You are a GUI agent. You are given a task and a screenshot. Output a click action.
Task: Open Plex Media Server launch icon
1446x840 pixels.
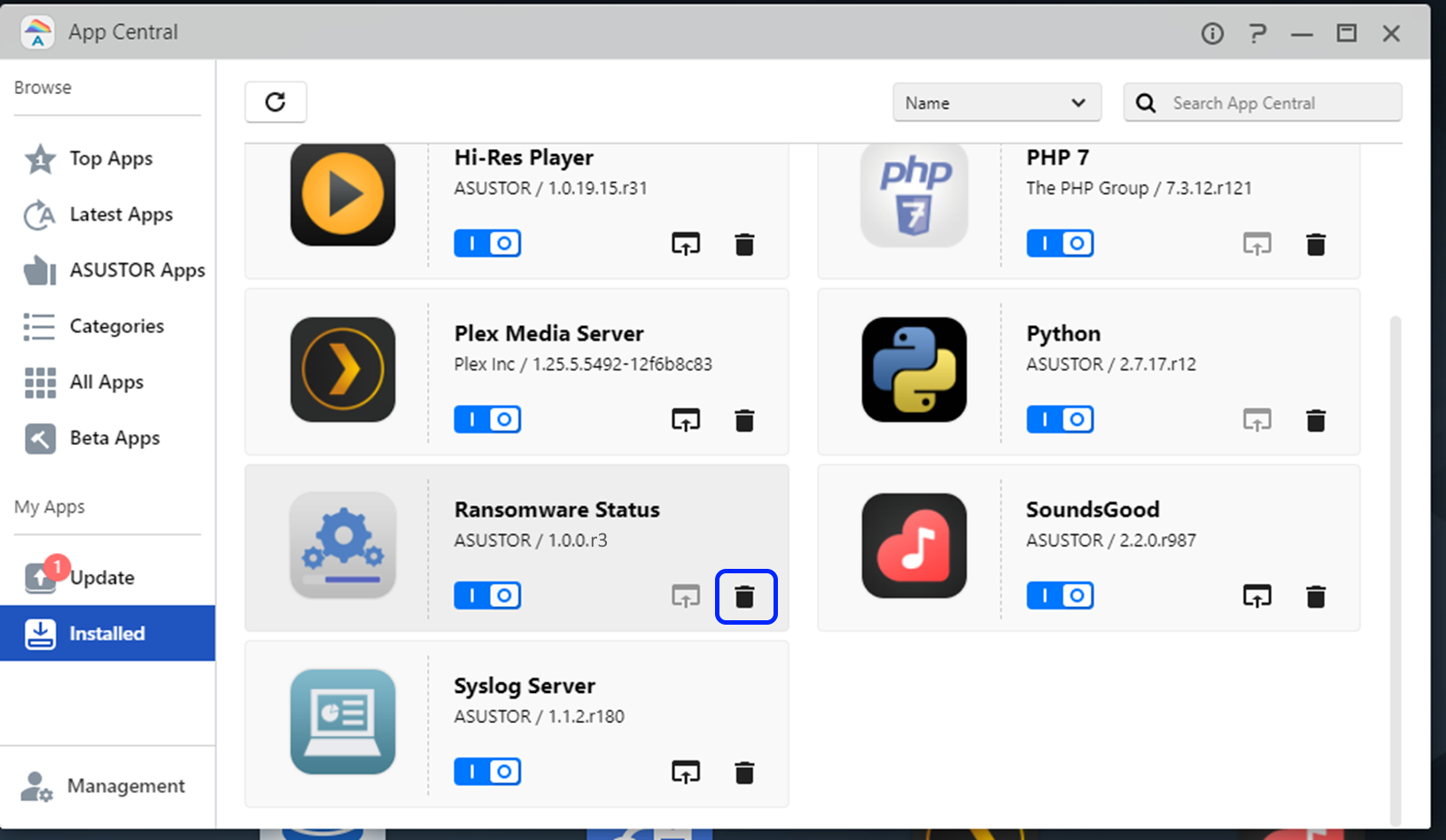[x=686, y=420]
